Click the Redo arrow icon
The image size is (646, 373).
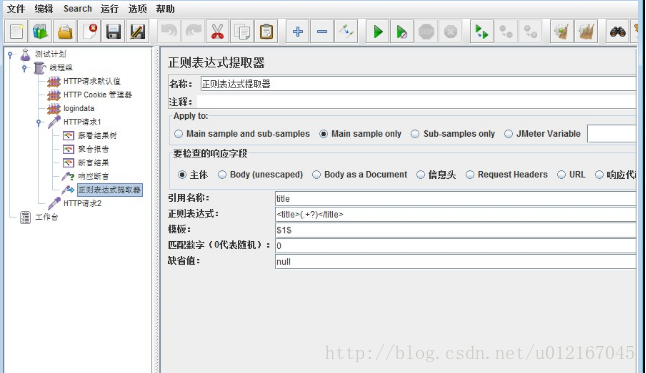click(x=193, y=31)
